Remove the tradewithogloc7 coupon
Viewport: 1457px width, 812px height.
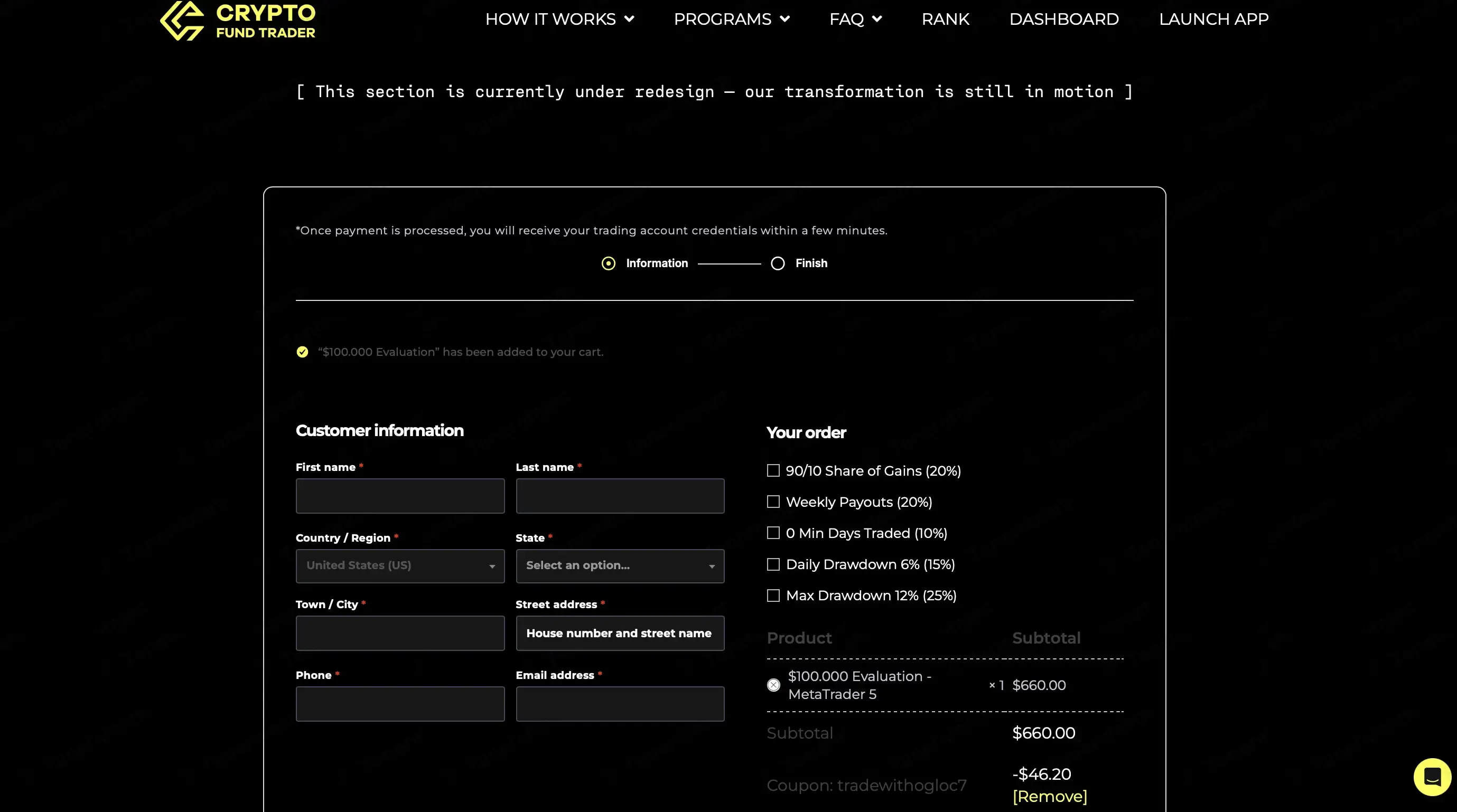point(1049,796)
